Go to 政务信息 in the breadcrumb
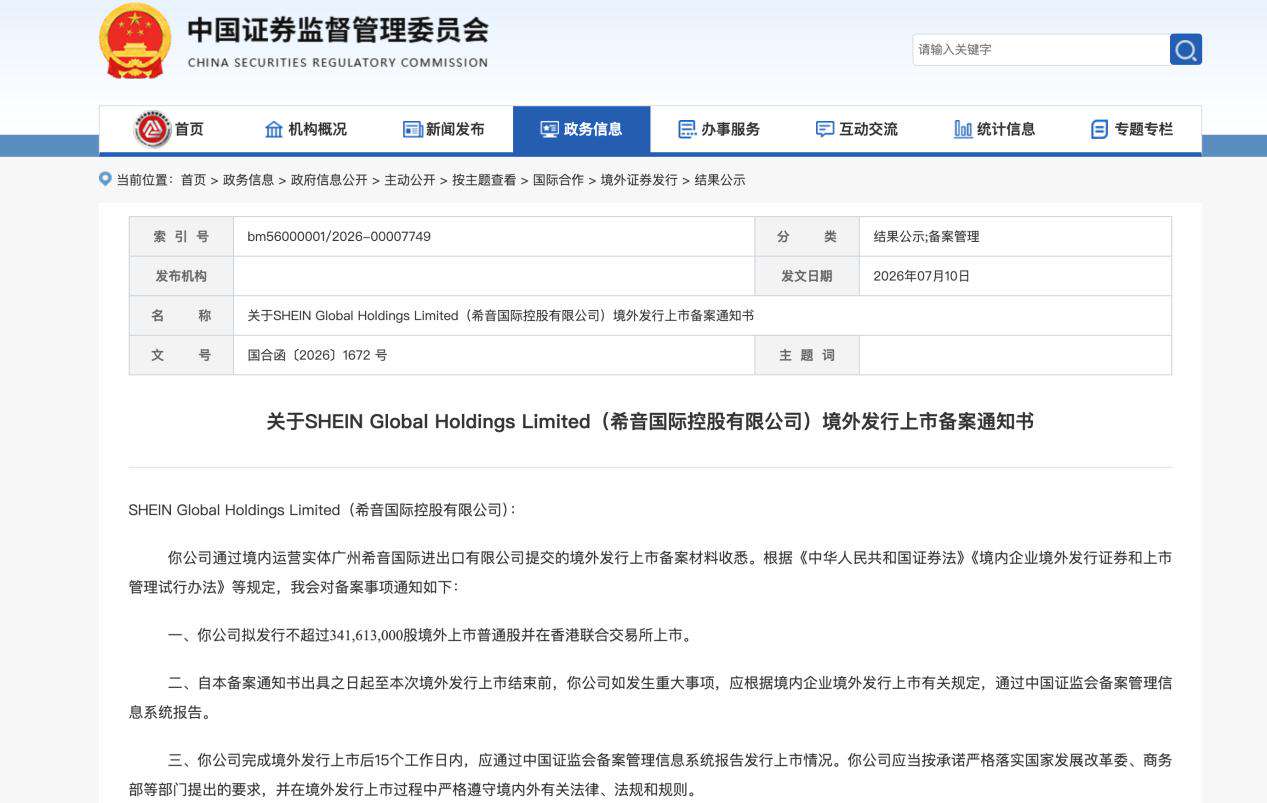The width and height of the screenshot is (1267, 803). point(248,180)
